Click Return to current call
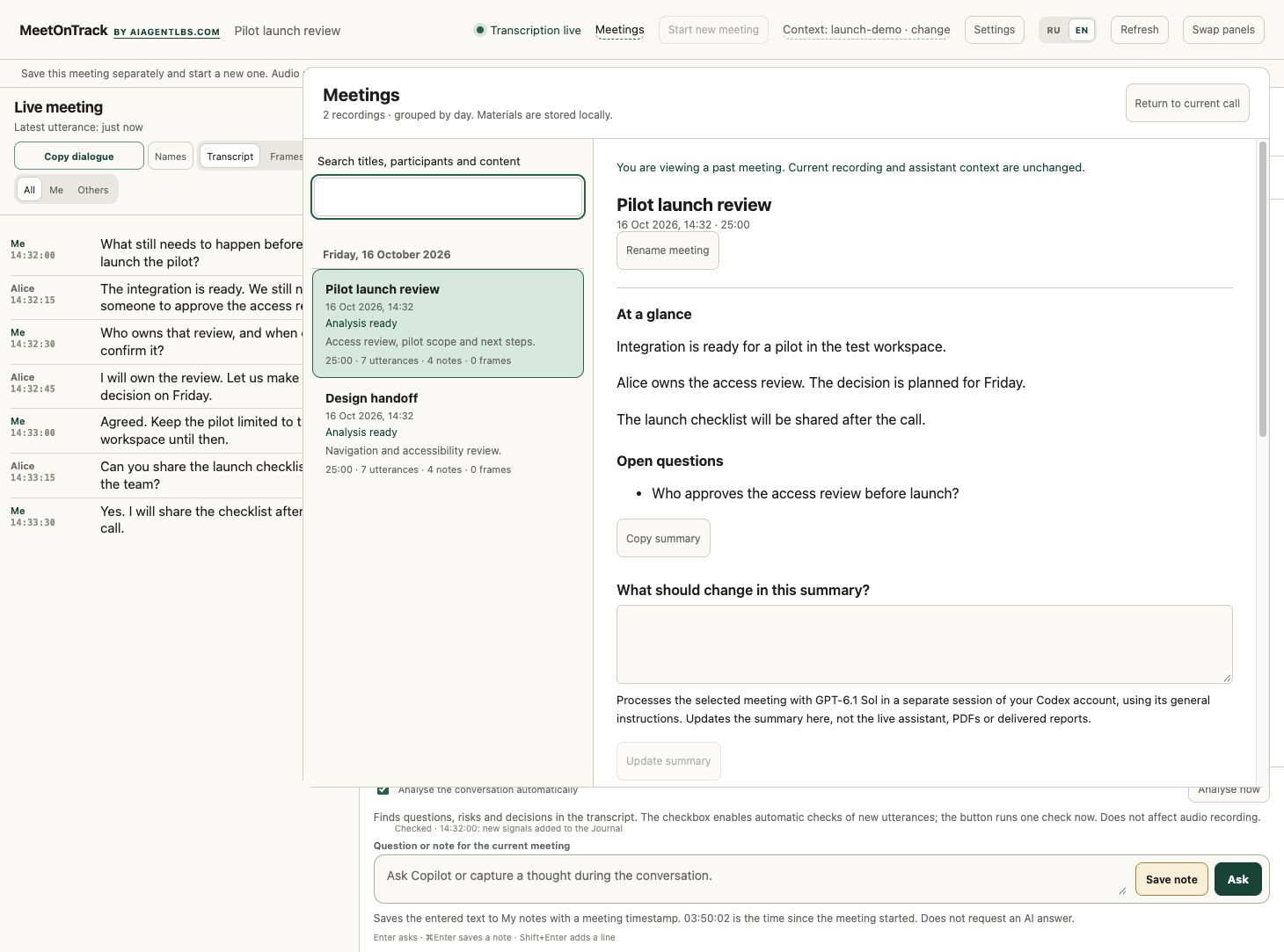 pos(1187,104)
